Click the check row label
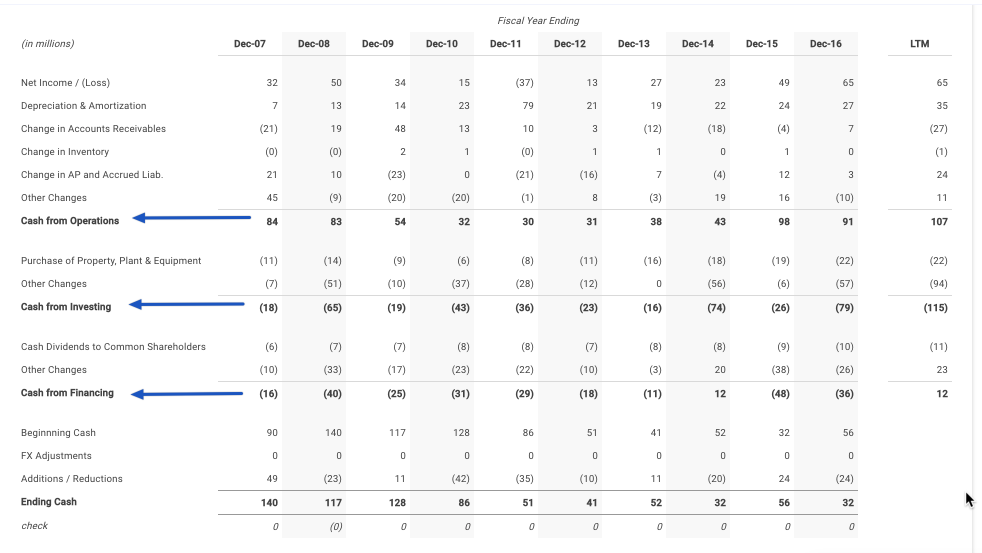This screenshot has width=982, height=553. pos(34,525)
